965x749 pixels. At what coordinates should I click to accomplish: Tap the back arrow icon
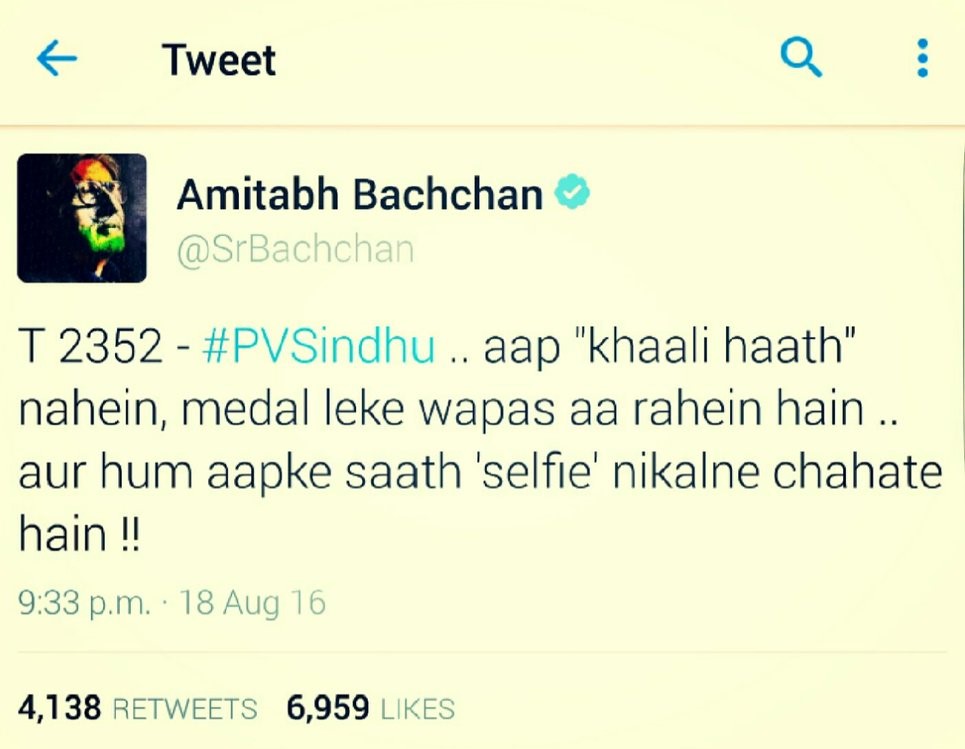tap(57, 58)
